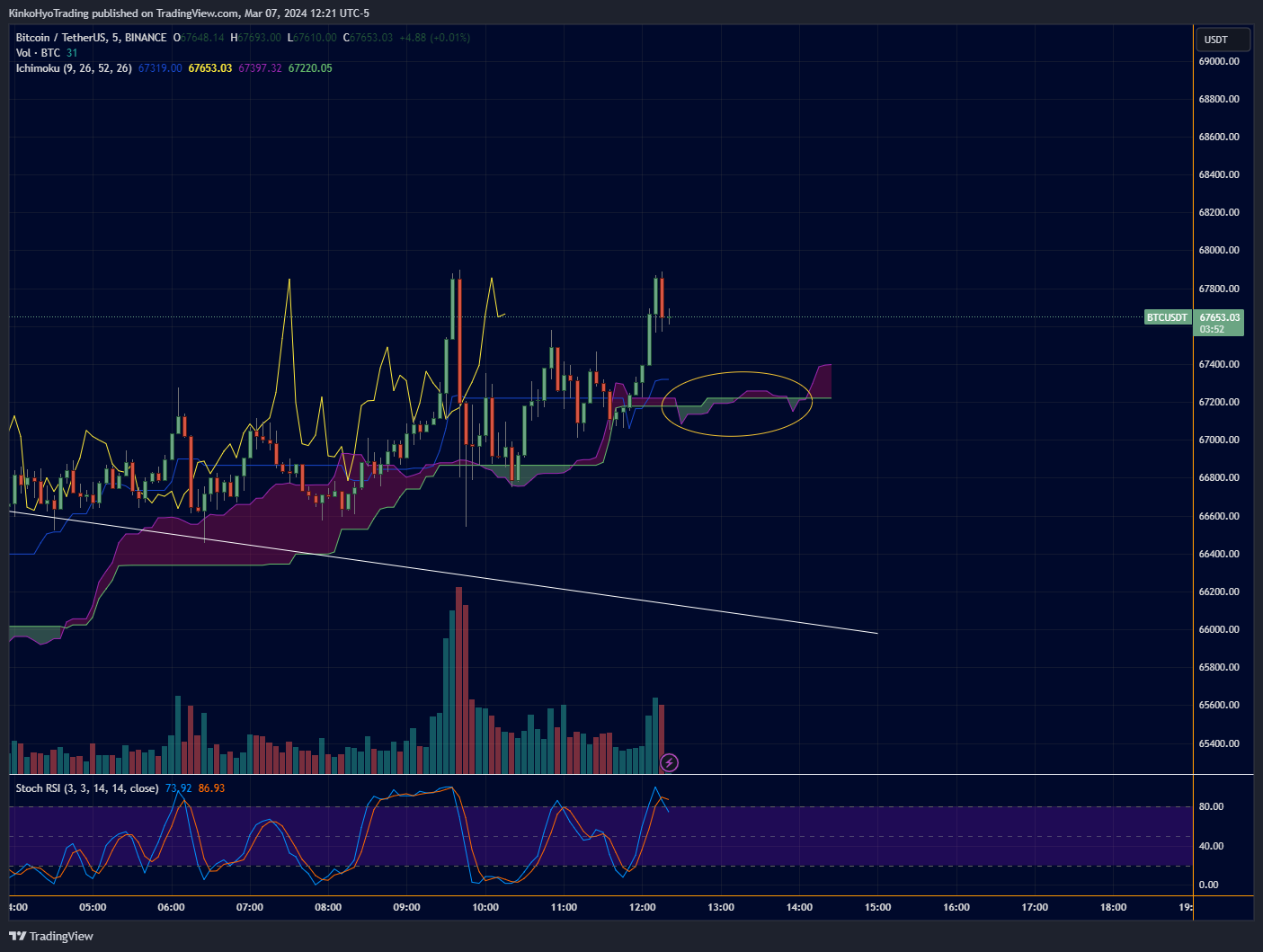
Task: Click the purple lightning bolt icon on the chart
Action: coord(669,763)
